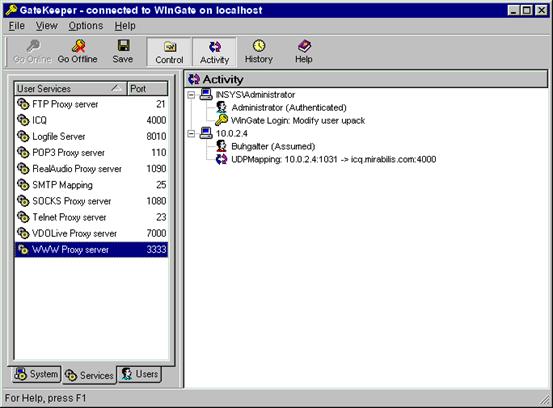Switch to the System tab

[x=36, y=374]
